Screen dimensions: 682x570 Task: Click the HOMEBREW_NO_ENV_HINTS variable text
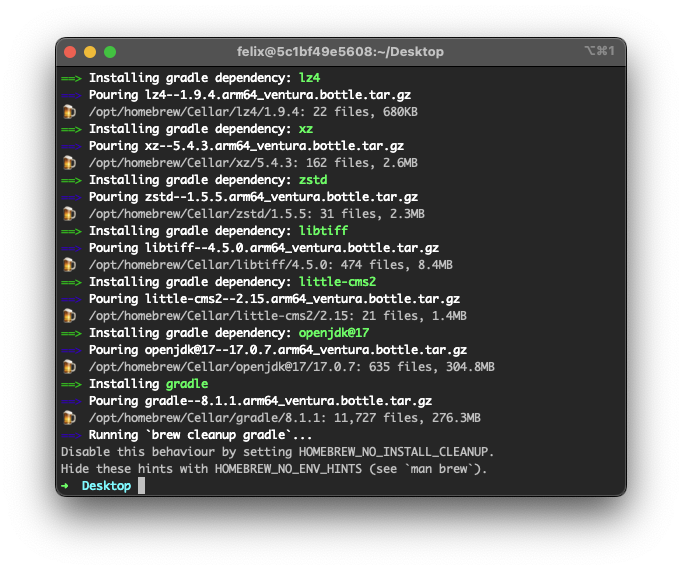coord(288,469)
